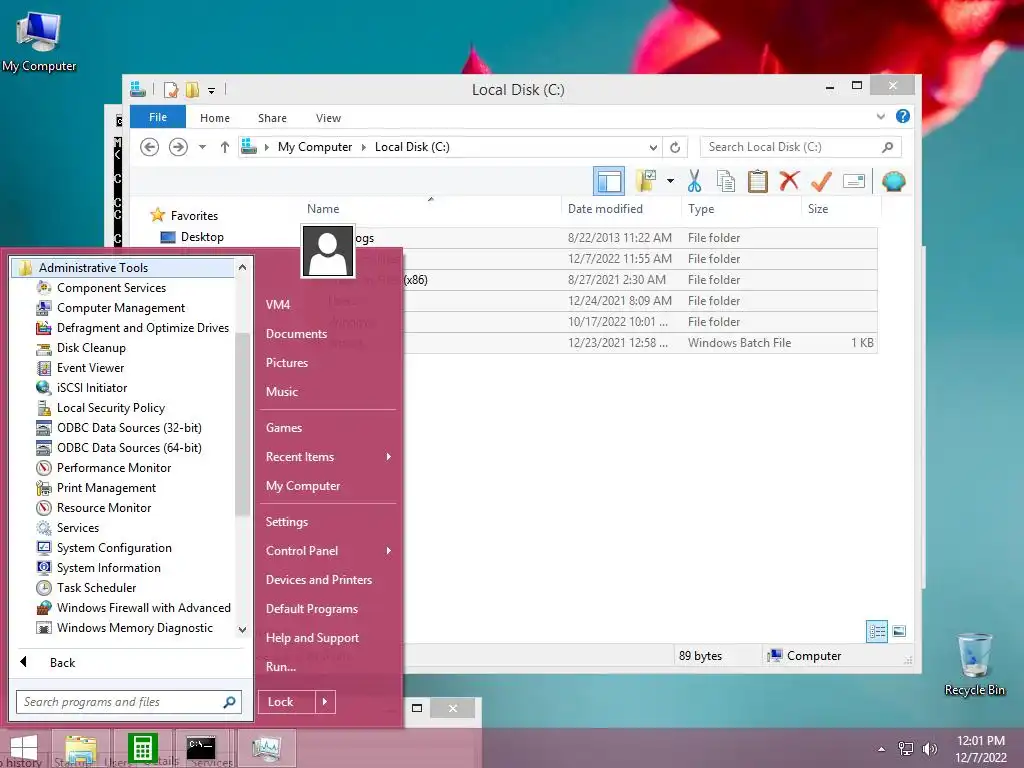Click the red X Delete icon
The height and width of the screenshot is (768, 1024).
pyautogui.click(x=789, y=181)
